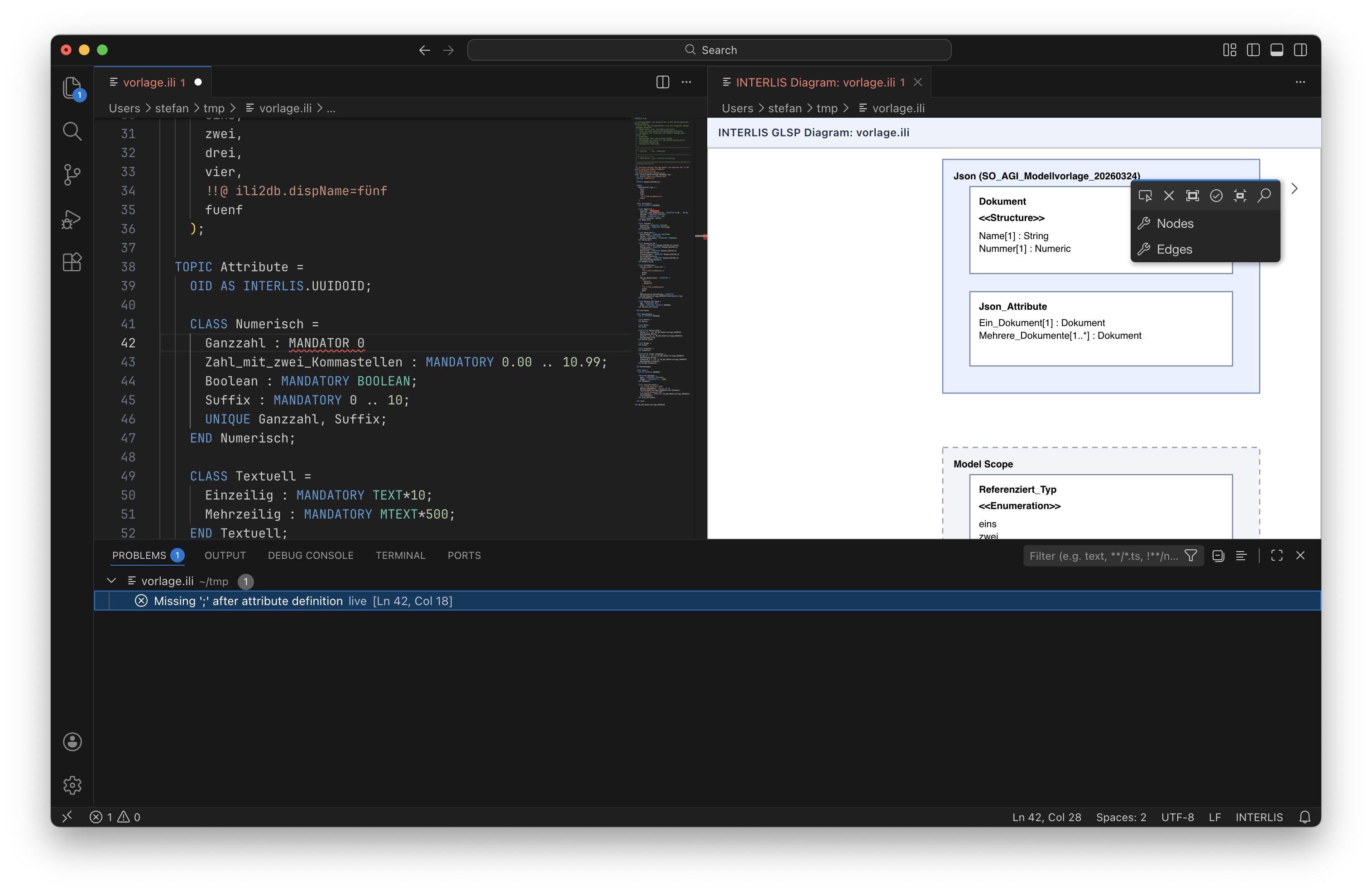Open the Search view in activity bar
1372x894 pixels.
(72, 131)
